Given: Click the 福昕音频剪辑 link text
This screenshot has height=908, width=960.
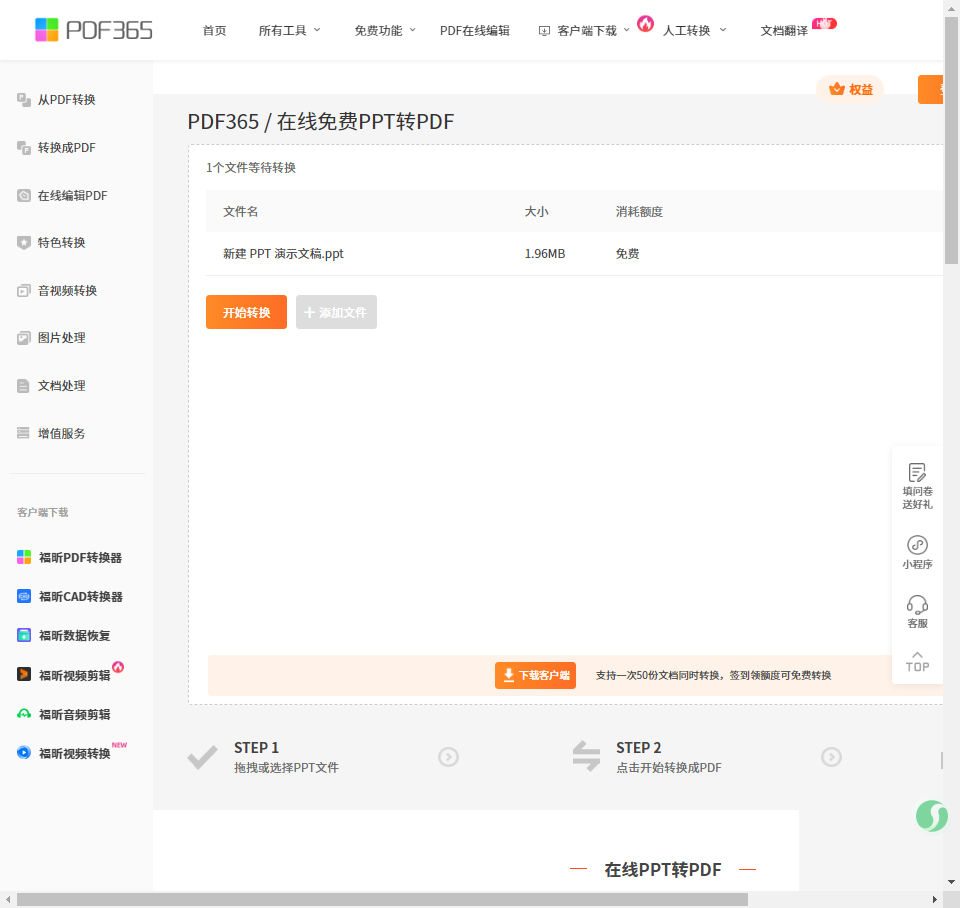Looking at the screenshot, I should 75,714.
